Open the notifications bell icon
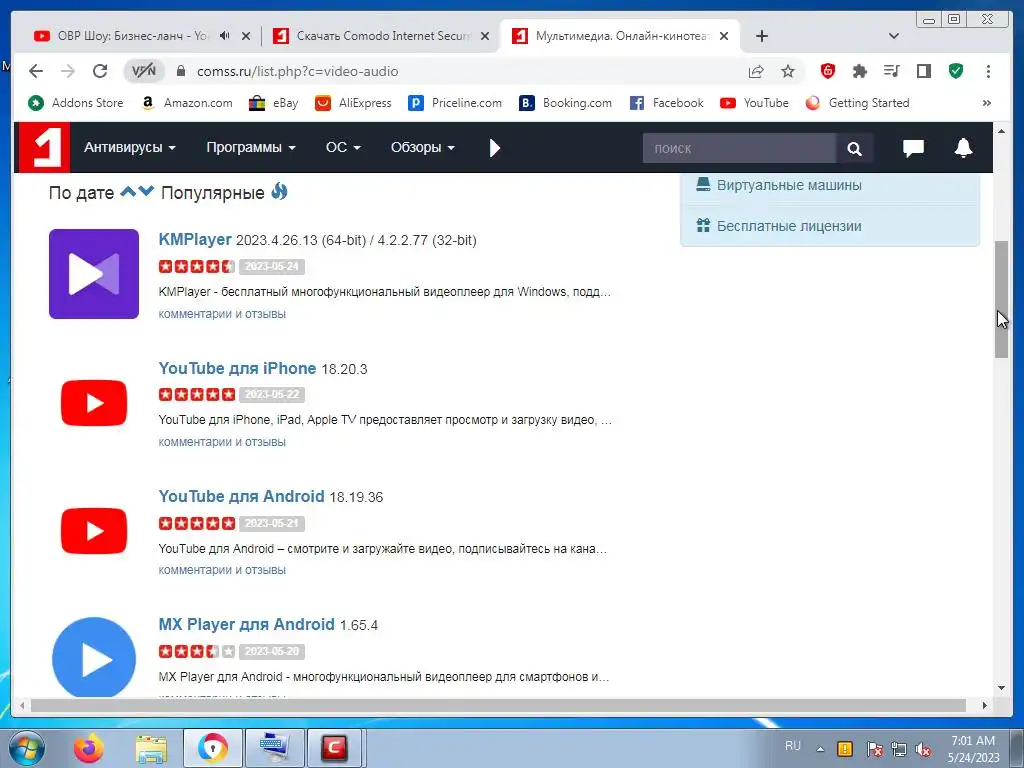This screenshot has width=1024, height=768. (x=963, y=148)
